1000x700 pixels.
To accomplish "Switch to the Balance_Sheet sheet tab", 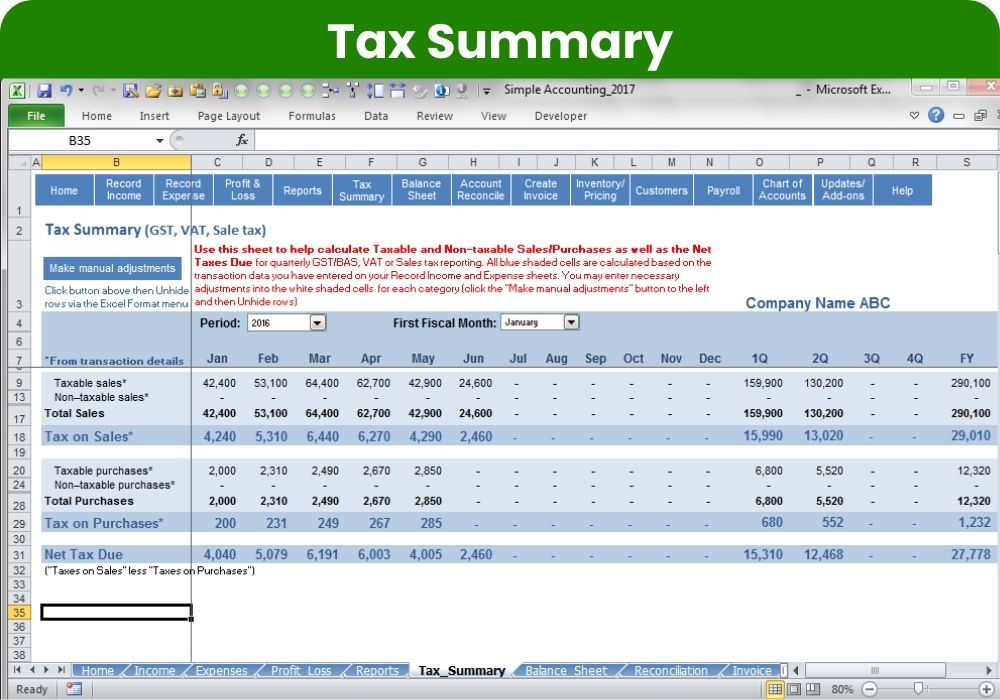I will point(566,671).
